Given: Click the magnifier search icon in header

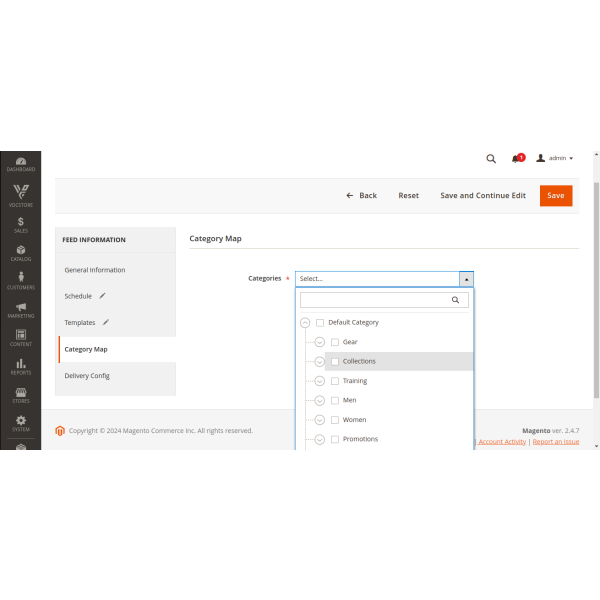Looking at the screenshot, I should [x=491, y=158].
